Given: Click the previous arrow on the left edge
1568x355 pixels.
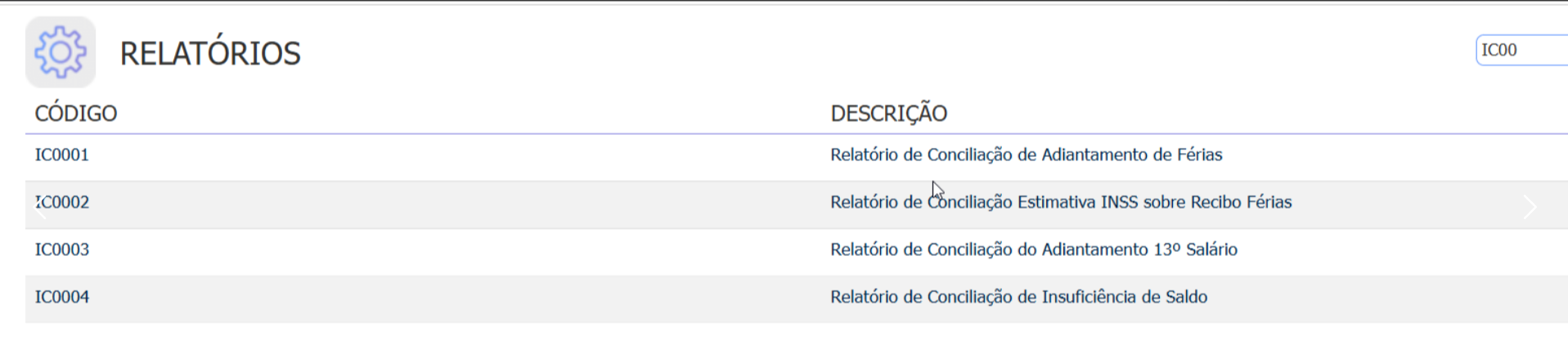Looking at the screenshot, I should [x=39, y=207].
